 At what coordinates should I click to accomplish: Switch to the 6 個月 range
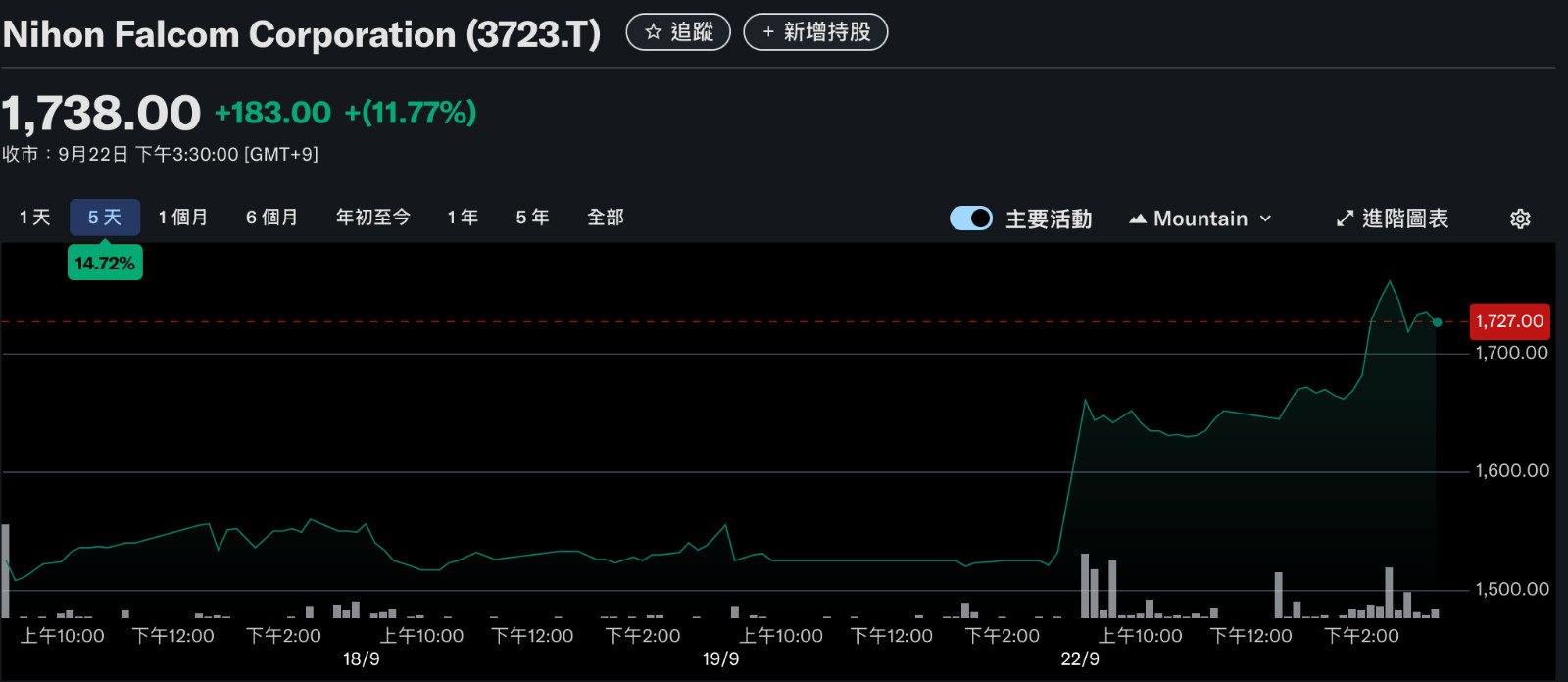[x=271, y=218]
